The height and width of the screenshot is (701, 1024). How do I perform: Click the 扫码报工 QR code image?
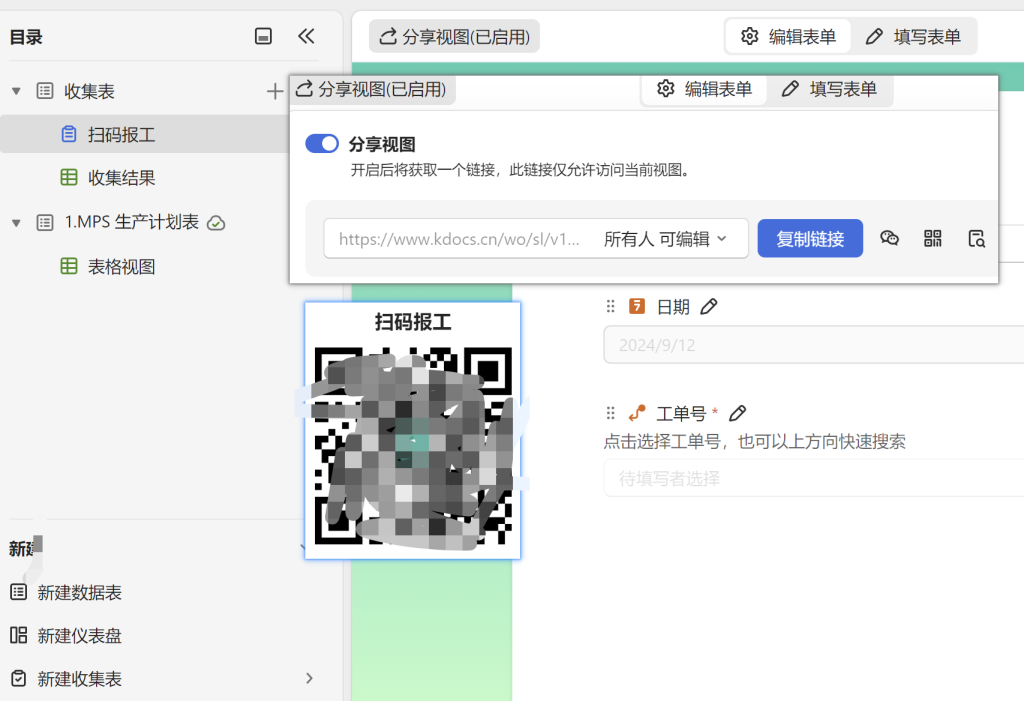coord(413,446)
